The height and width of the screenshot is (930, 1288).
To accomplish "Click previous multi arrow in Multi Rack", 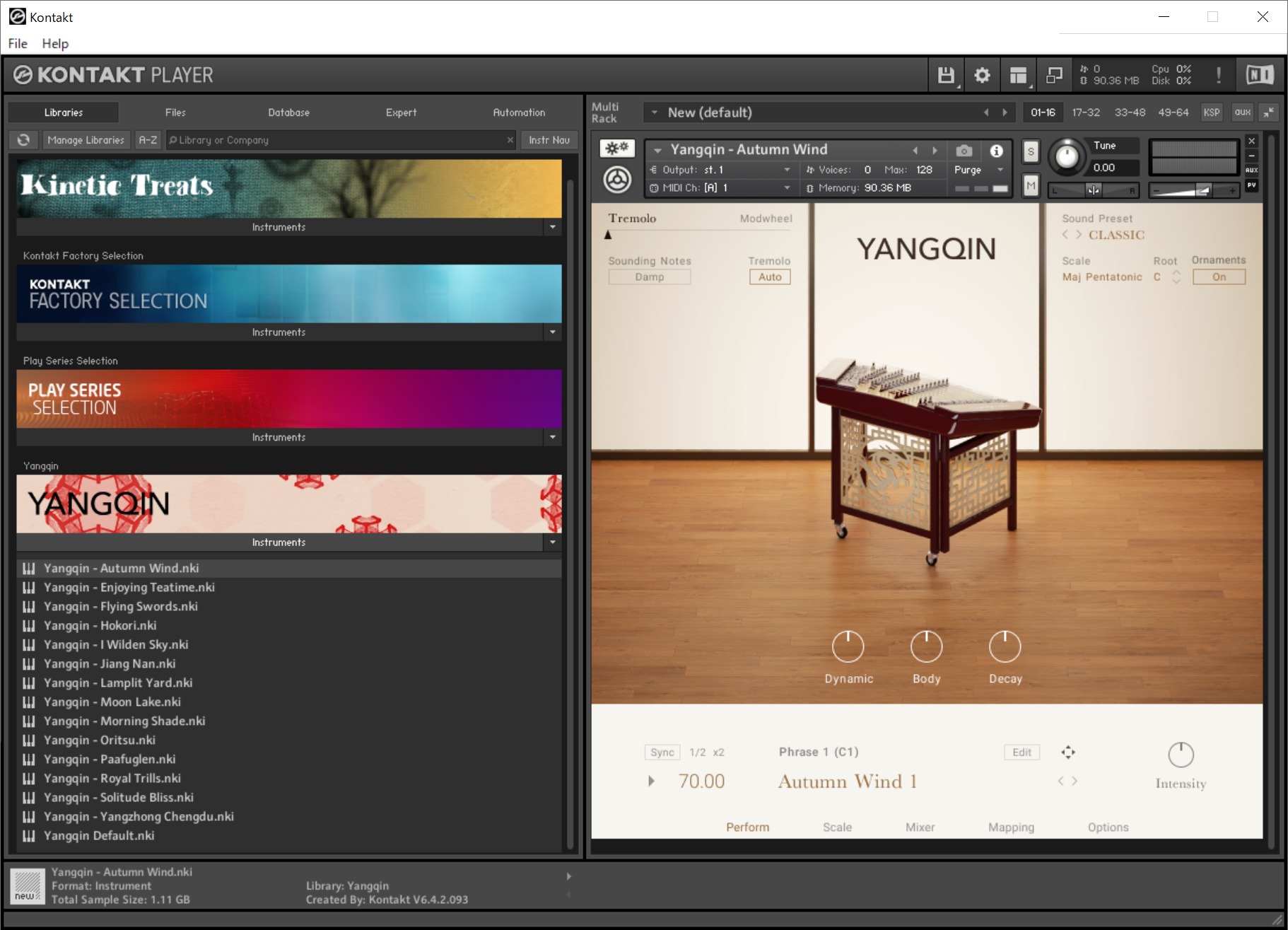I will tap(986, 112).
